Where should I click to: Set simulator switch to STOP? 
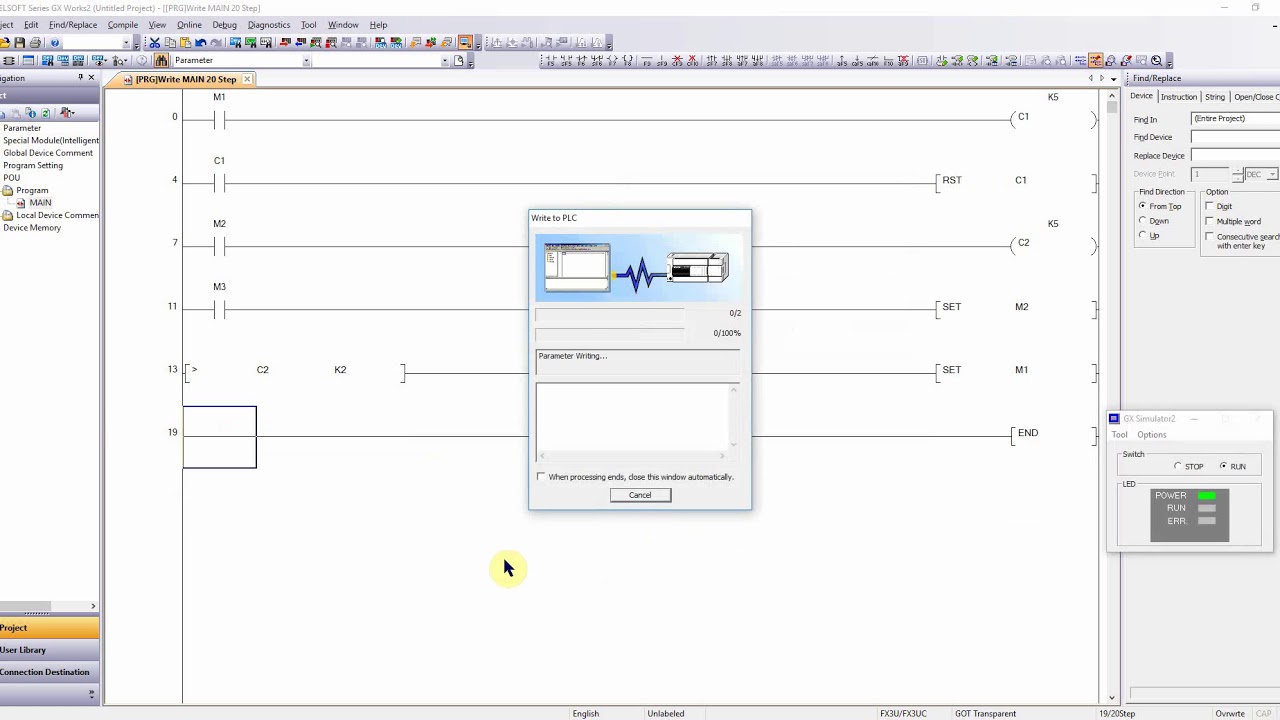point(1178,466)
